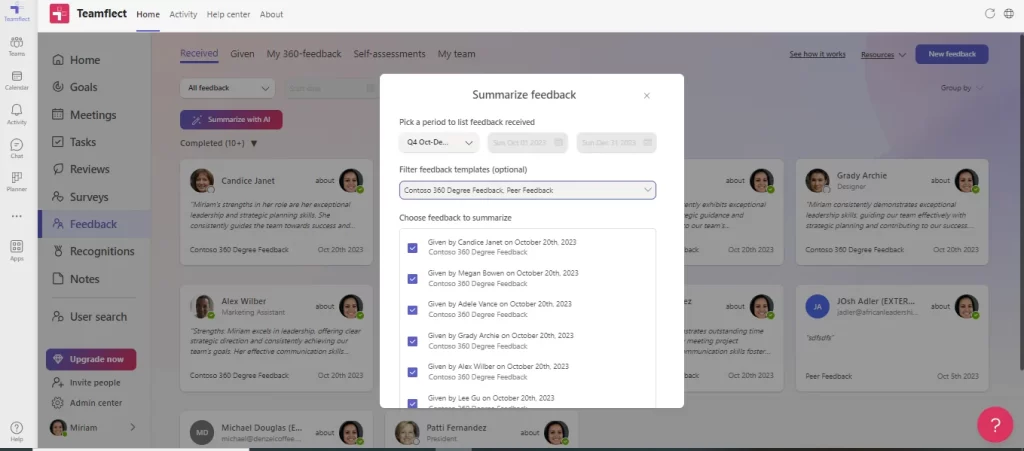Open Feedback in the sidebar
1024x451 pixels.
coord(94,224)
